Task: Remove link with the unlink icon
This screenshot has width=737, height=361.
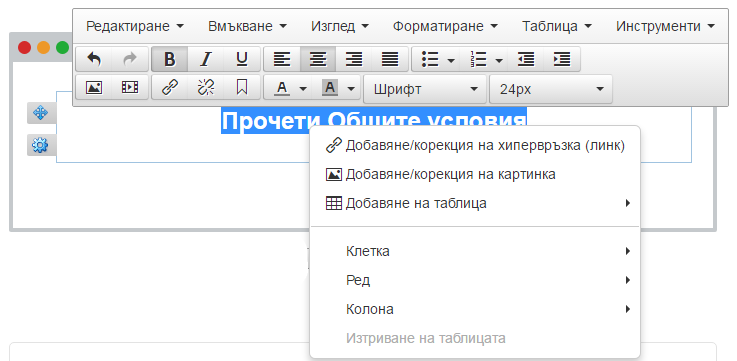Action: coord(205,87)
